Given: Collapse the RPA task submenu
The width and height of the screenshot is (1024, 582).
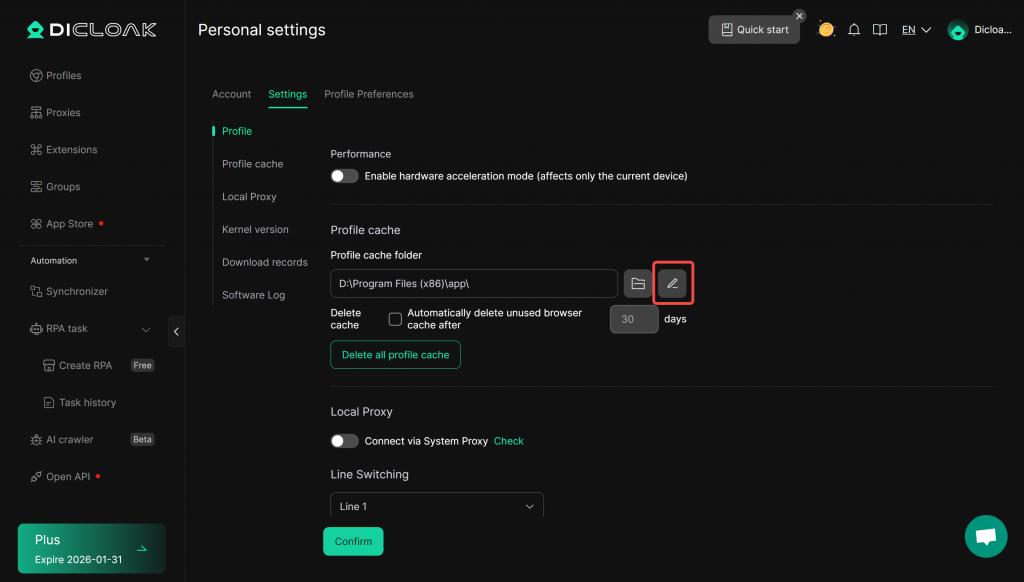Looking at the screenshot, I should (146, 329).
